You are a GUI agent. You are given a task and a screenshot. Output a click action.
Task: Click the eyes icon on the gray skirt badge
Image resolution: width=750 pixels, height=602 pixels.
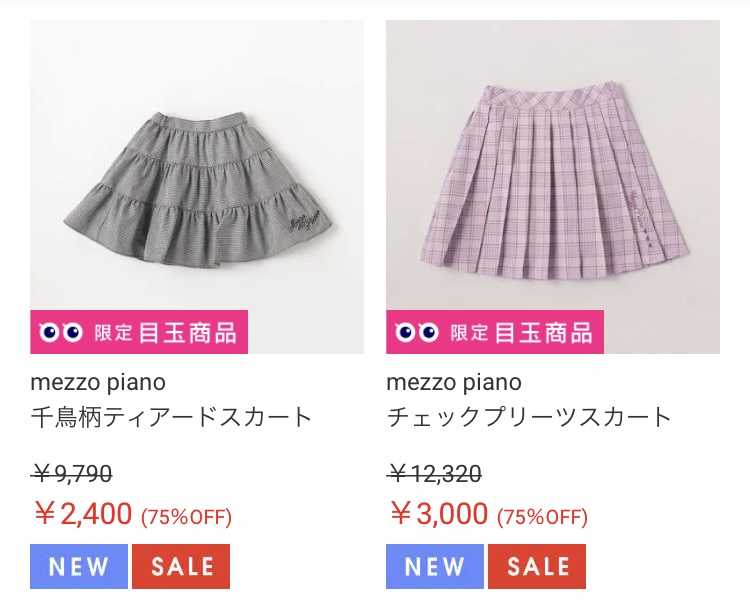60,332
